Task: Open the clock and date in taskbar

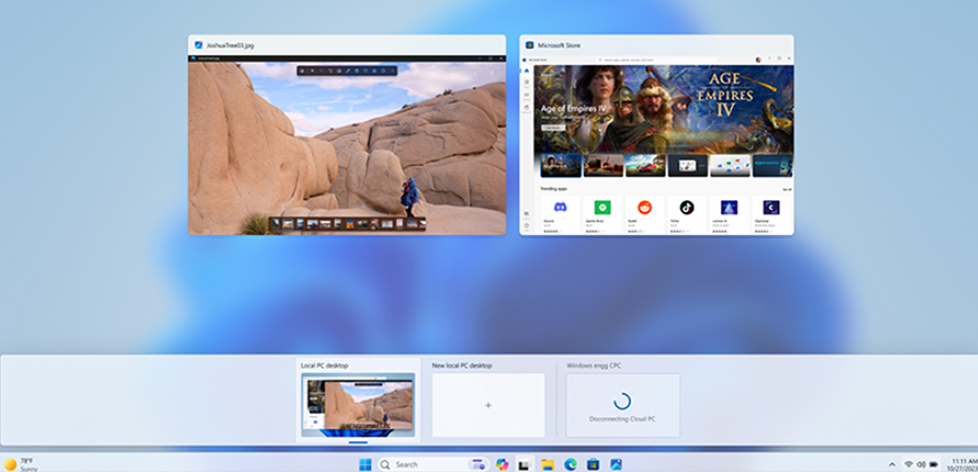Action: click(x=963, y=464)
